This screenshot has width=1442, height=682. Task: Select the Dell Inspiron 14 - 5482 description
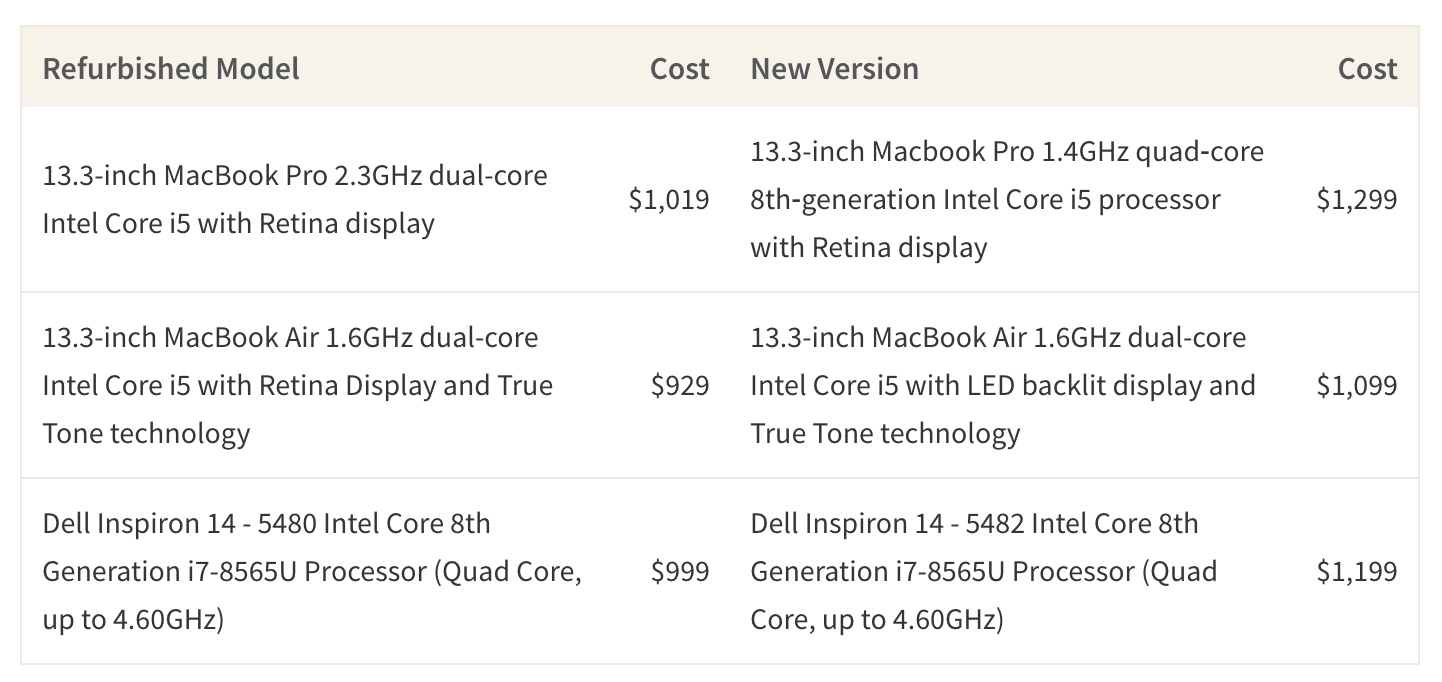pyautogui.click(x=984, y=571)
